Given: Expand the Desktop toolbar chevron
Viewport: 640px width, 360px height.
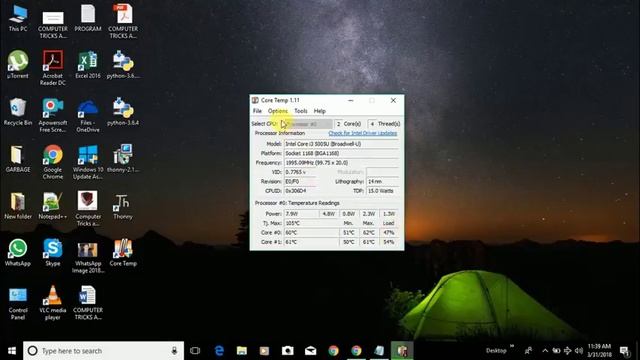Looking at the screenshot, I should [511, 347].
